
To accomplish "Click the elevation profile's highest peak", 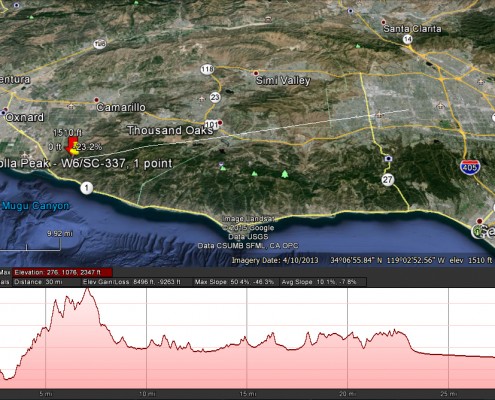I will pos(88,289).
